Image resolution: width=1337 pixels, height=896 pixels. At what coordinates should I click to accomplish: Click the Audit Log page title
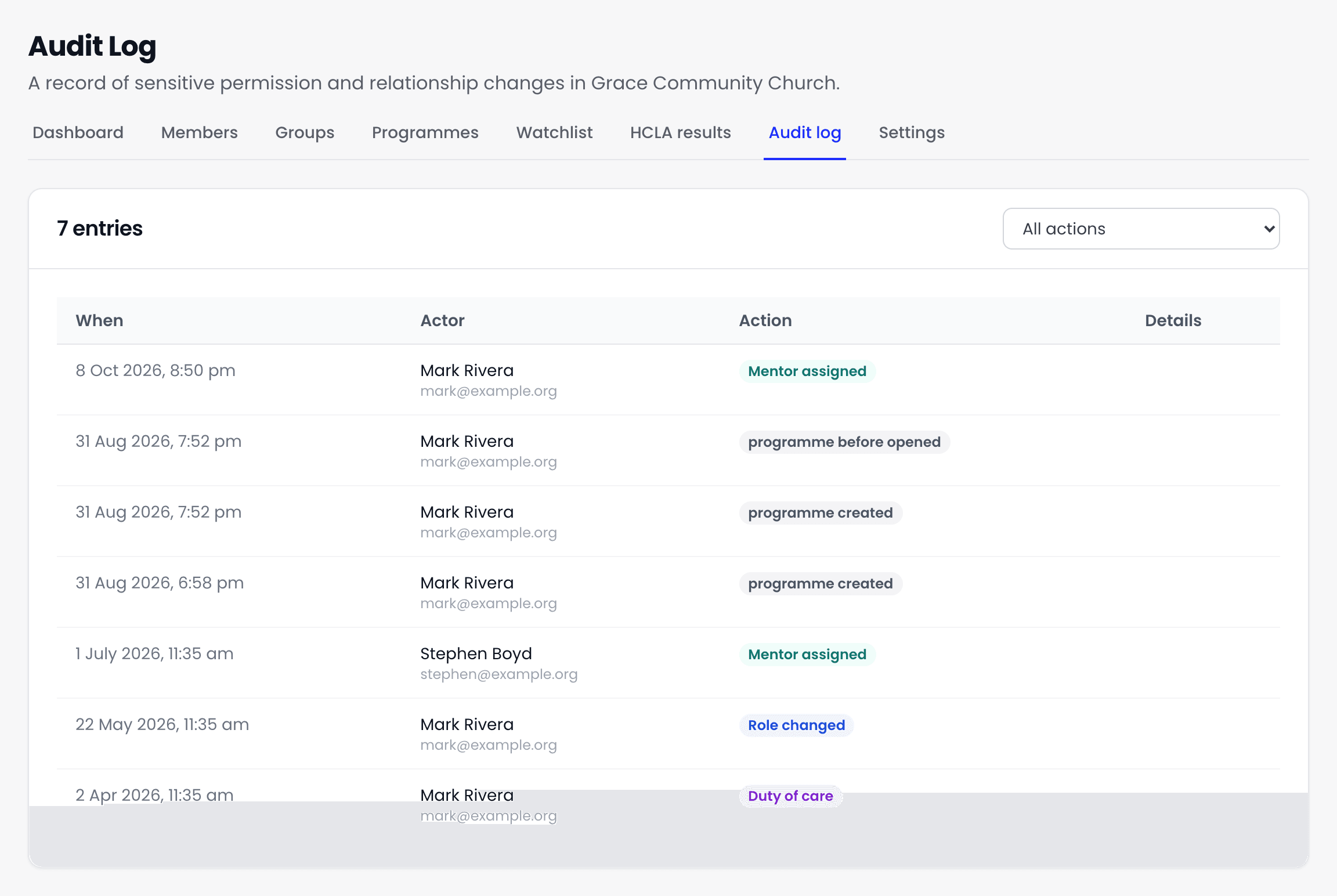click(92, 46)
